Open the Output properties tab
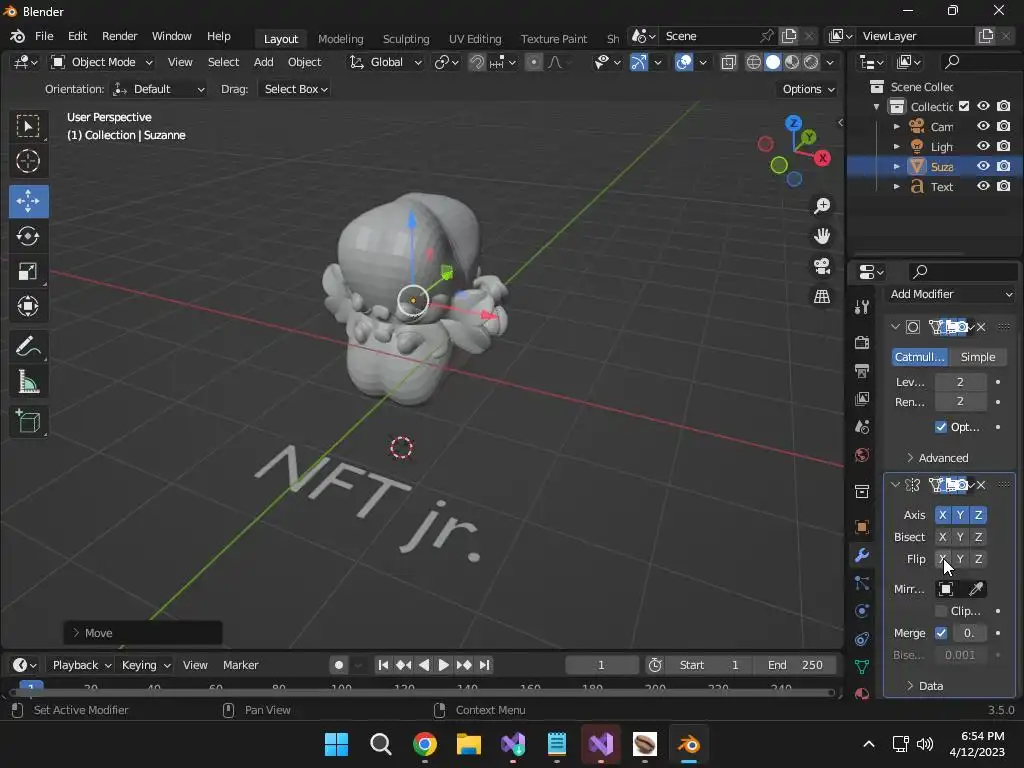This screenshot has width=1024, height=768. tap(862, 371)
